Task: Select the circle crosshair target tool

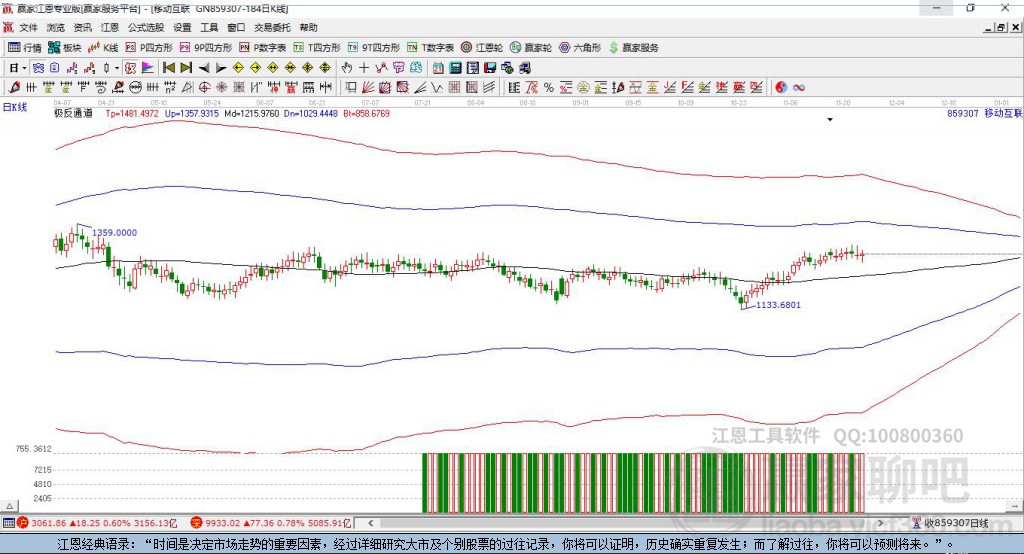Action: coord(204,88)
